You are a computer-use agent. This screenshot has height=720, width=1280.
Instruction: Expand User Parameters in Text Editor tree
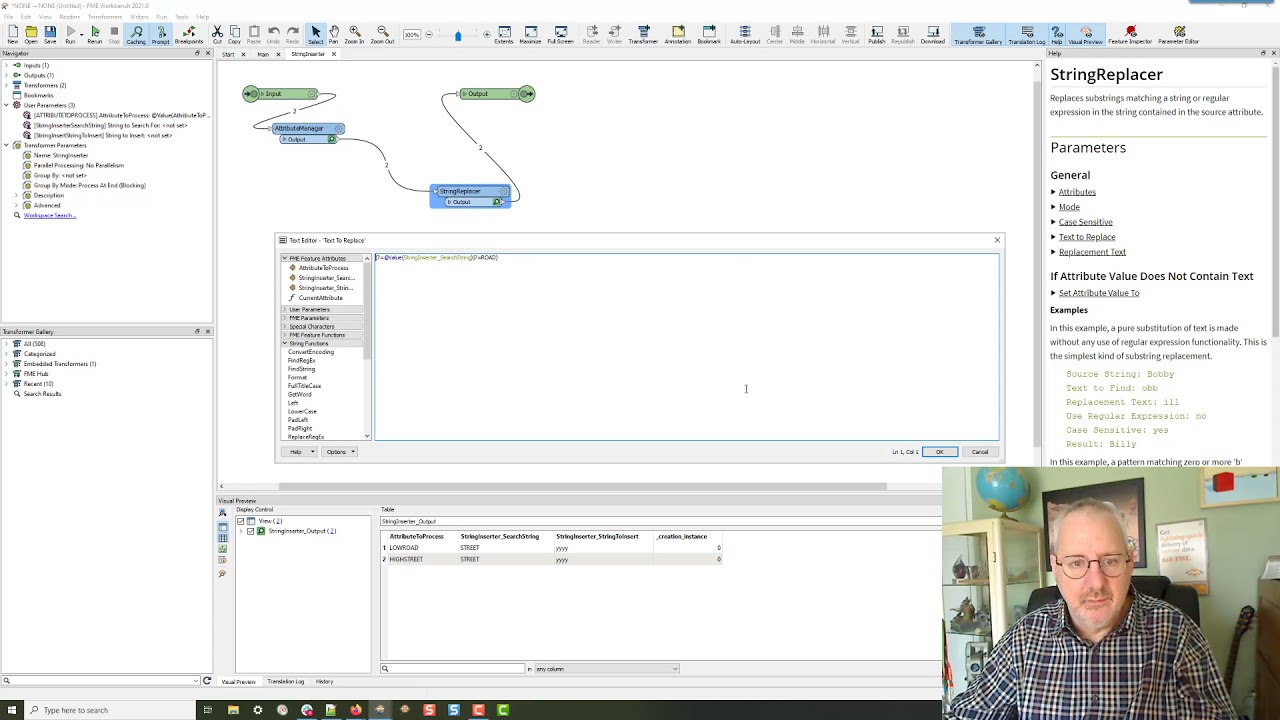coord(285,309)
